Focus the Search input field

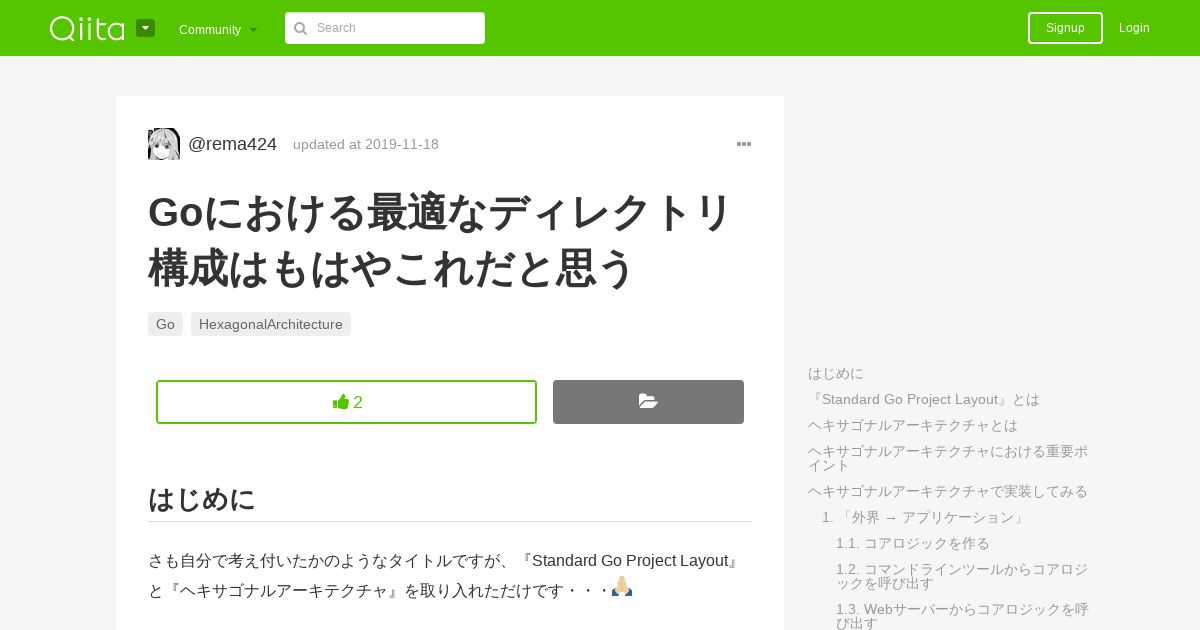(385, 28)
